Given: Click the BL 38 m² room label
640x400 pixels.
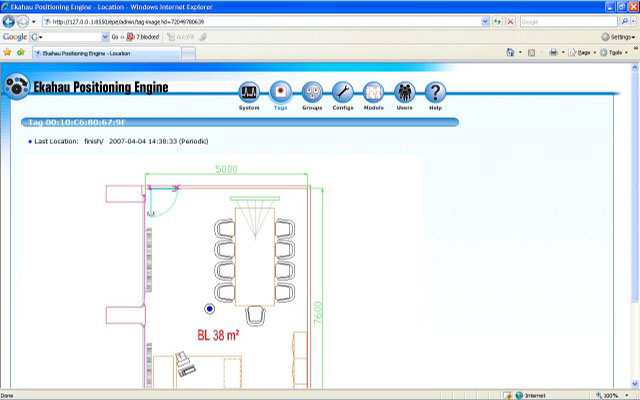Looking at the screenshot, I should click(218, 336).
